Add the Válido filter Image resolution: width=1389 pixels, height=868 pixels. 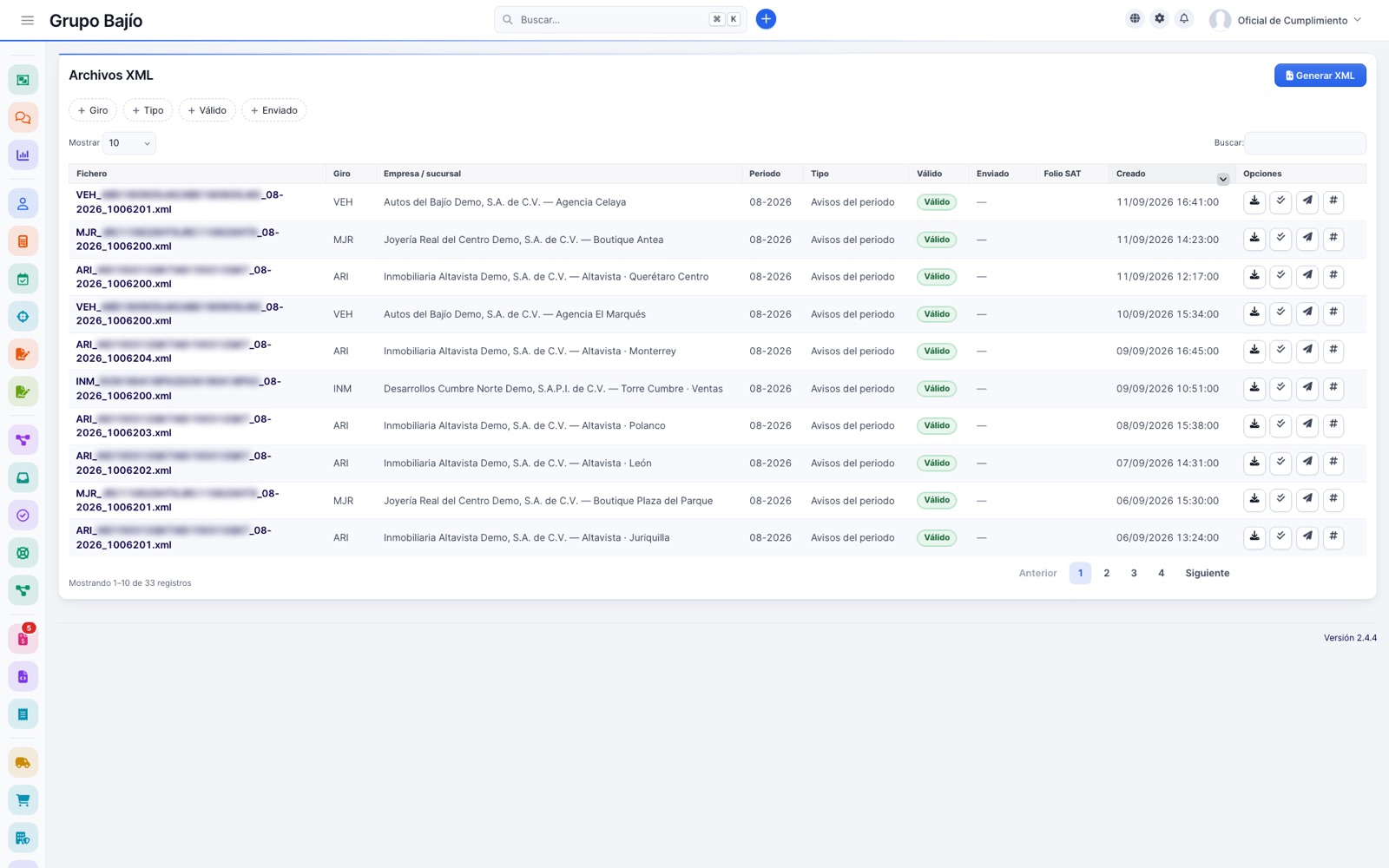[x=207, y=110]
